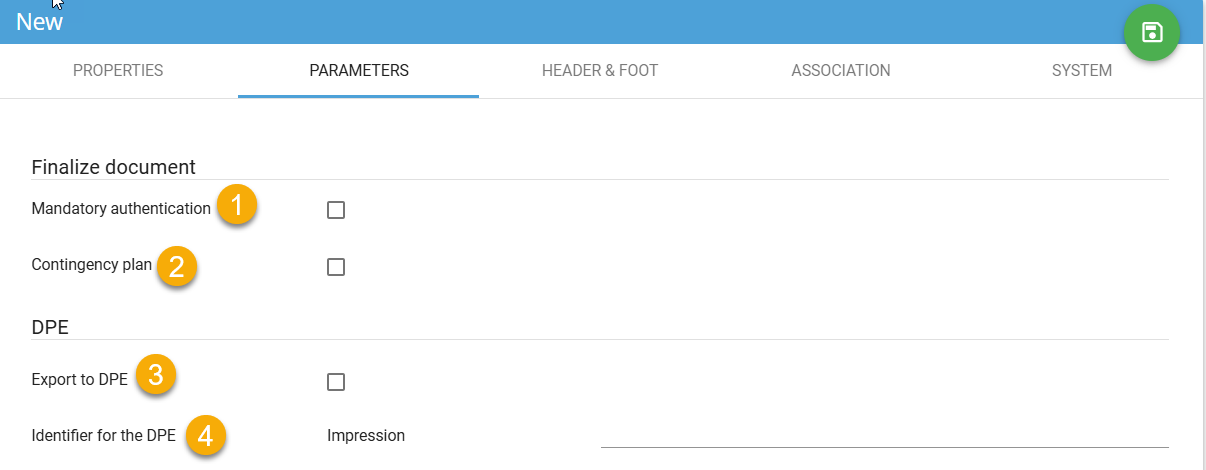The image size is (1206, 470).
Task: Click the orange number 2 badge
Action: pos(176,265)
